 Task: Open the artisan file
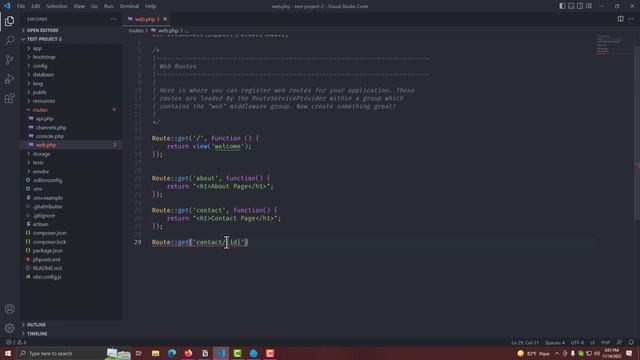(x=71, y=224)
